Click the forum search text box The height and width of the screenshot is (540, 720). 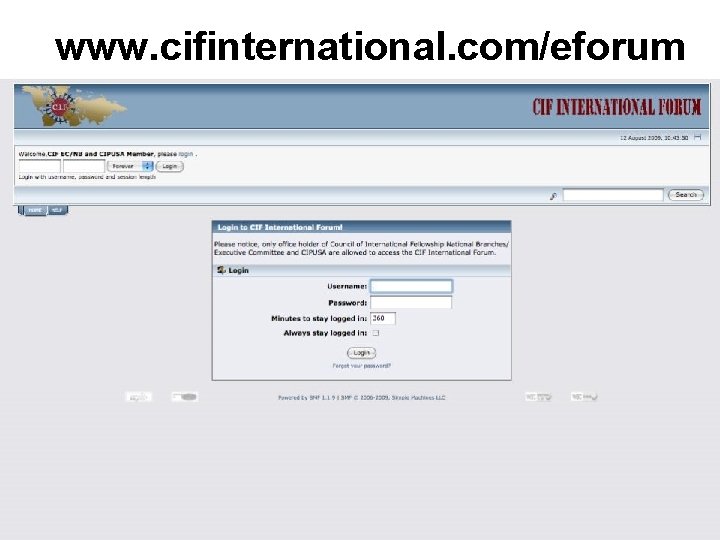click(613, 195)
